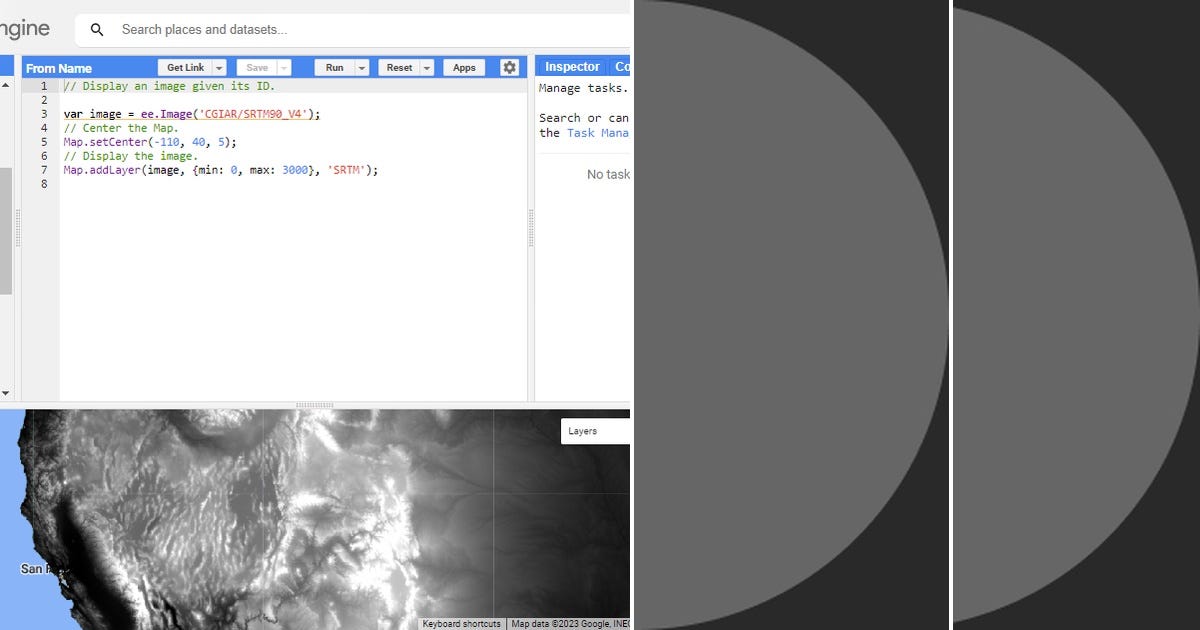
Task: Click the search magnifier icon
Action: pos(96,30)
